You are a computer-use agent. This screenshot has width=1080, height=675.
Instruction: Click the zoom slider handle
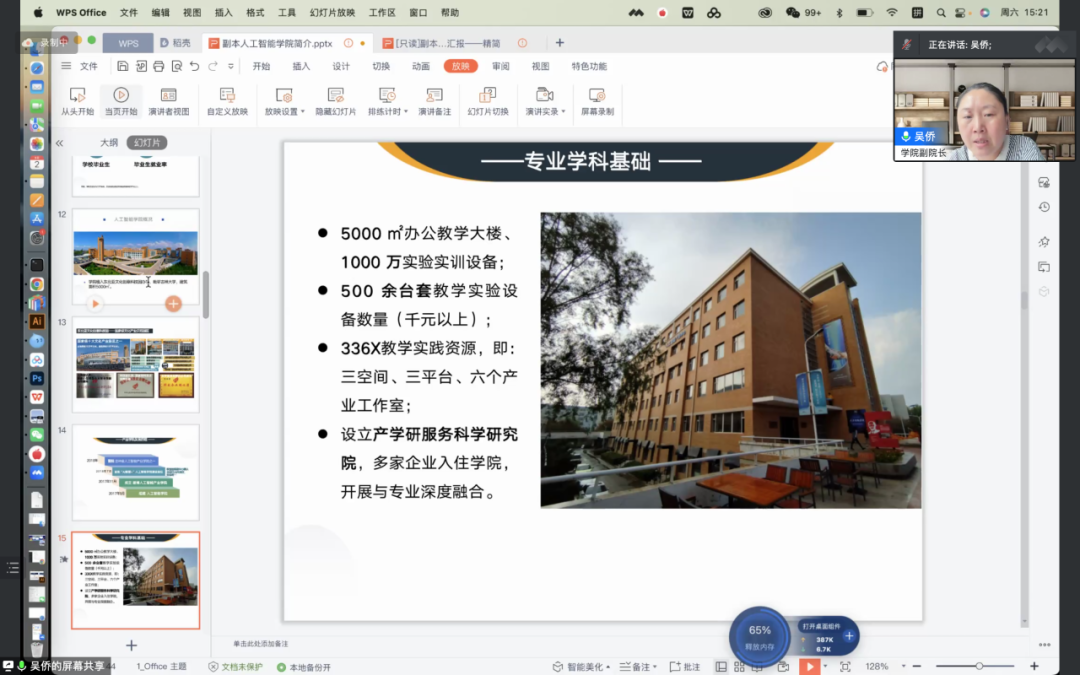(979, 667)
